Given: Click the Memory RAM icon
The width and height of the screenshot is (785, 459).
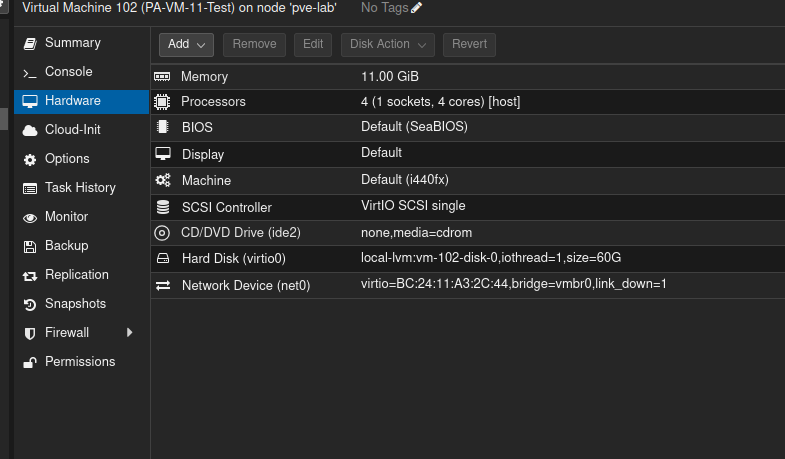Looking at the screenshot, I should click(162, 77).
